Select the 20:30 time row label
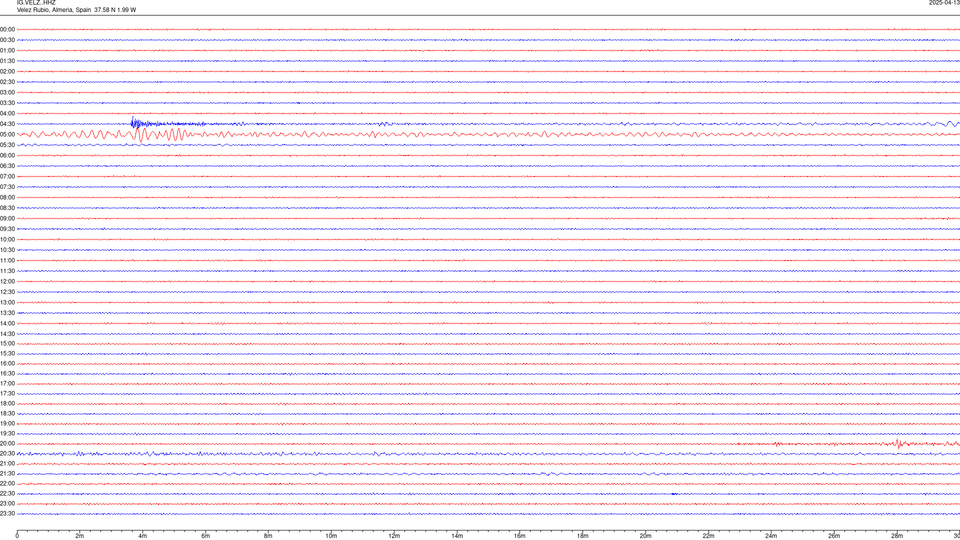This screenshot has height=540, width=960. (x=7, y=454)
